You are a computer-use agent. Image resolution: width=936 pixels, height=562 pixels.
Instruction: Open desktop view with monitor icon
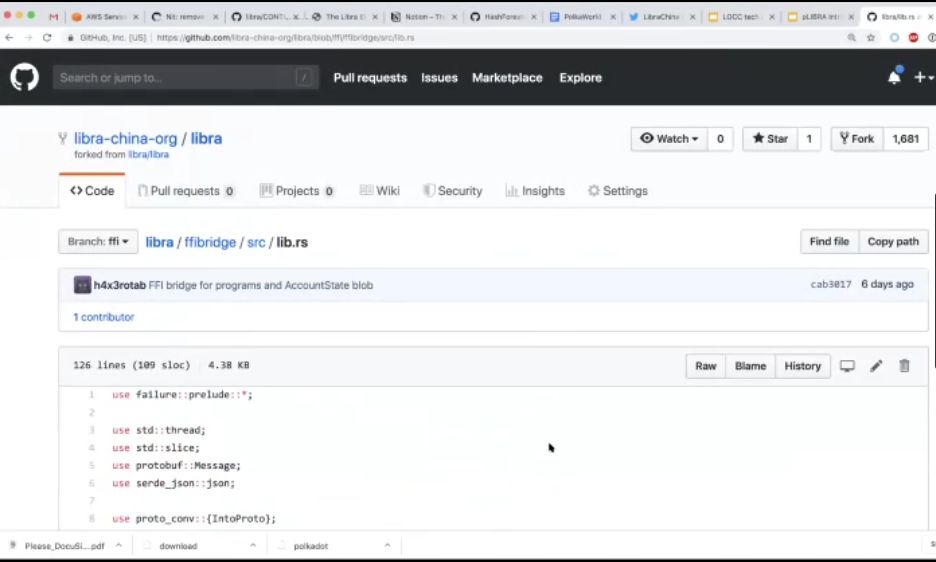coord(847,366)
